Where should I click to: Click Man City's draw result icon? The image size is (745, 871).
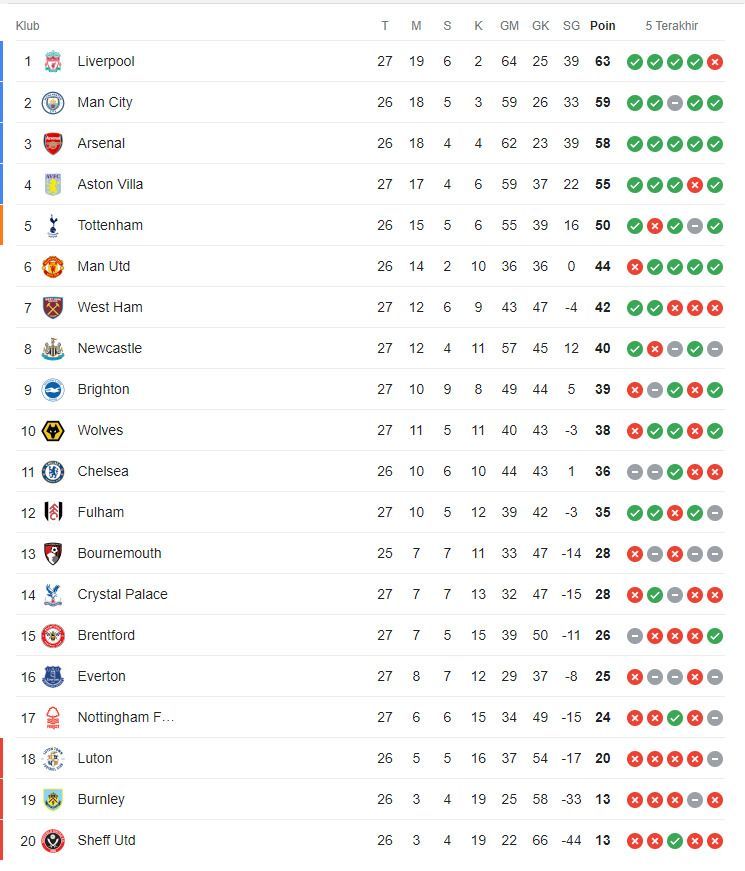(x=675, y=103)
